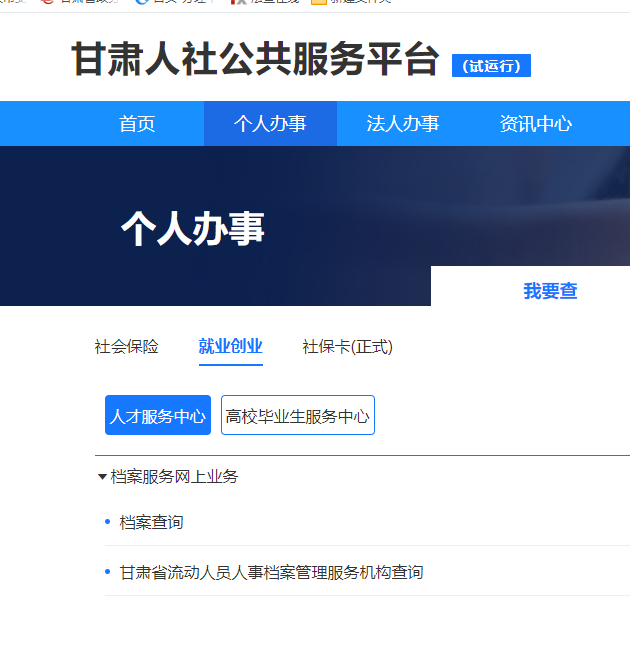Click the 甘肃人社公共服务平台 site title
The width and height of the screenshot is (630, 672).
pyautogui.click(x=255, y=61)
